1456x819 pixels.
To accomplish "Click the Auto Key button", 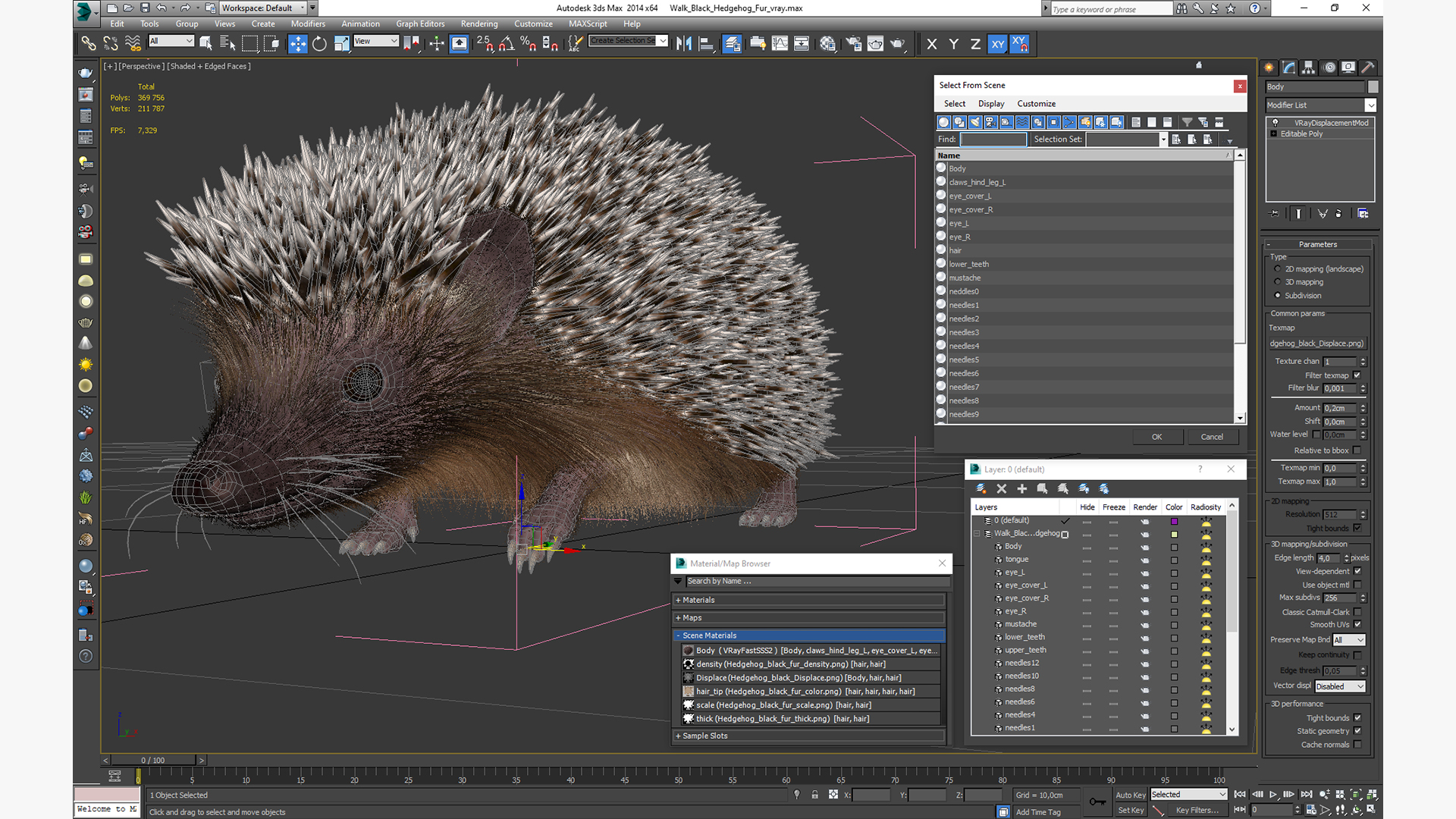I will tap(1130, 795).
